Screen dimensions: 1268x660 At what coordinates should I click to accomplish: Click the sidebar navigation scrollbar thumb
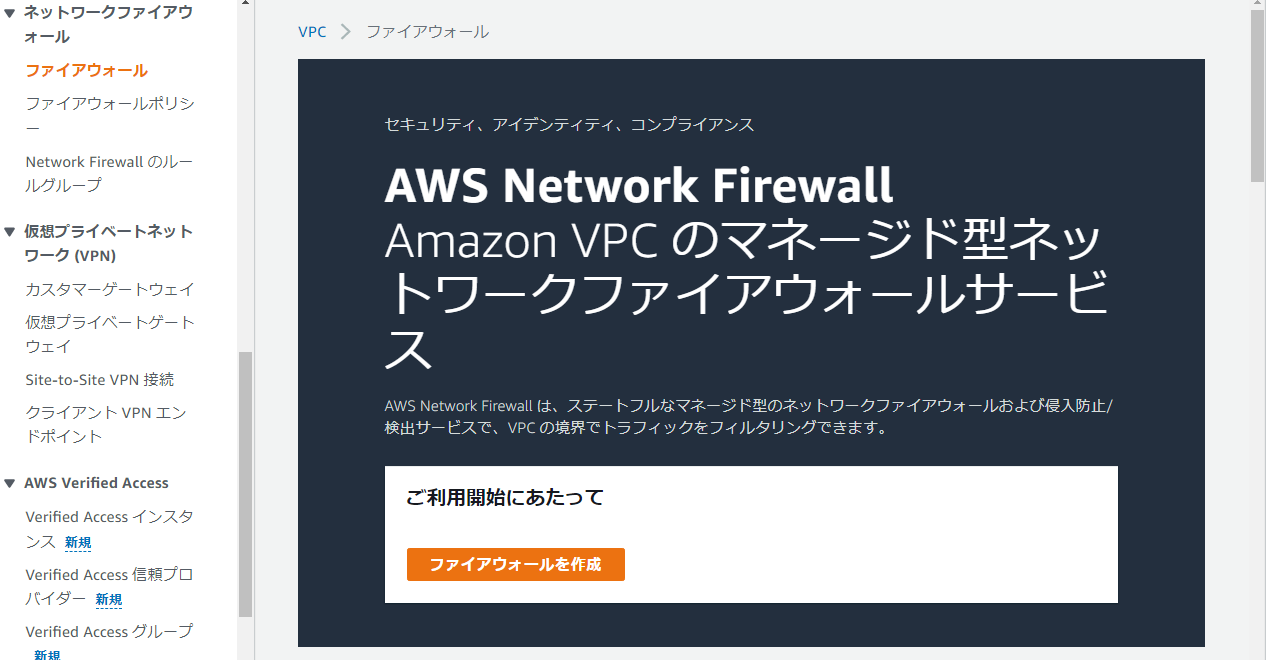click(246, 484)
